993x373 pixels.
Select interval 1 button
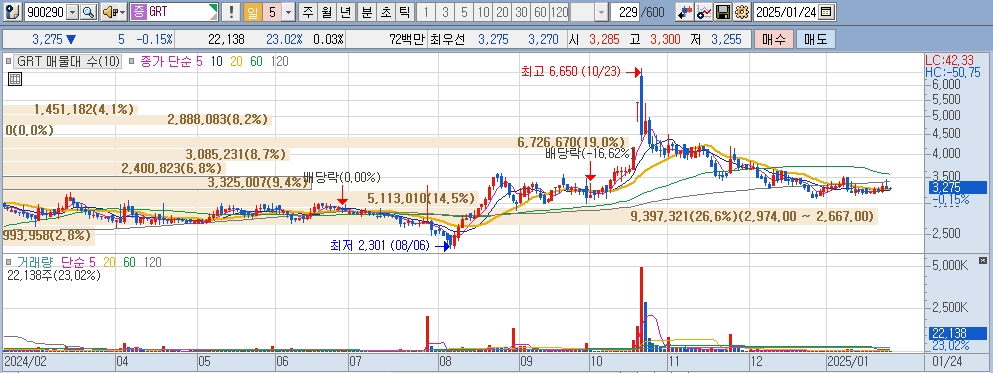tap(427, 11)
